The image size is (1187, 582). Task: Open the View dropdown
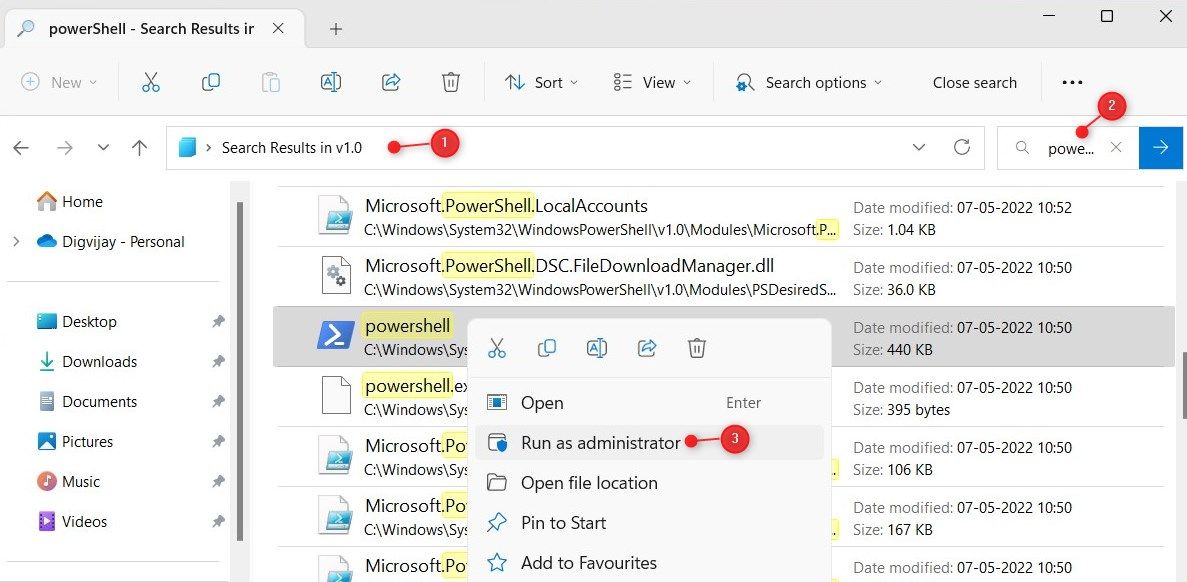pyautogui.click(x=652, y=82)
